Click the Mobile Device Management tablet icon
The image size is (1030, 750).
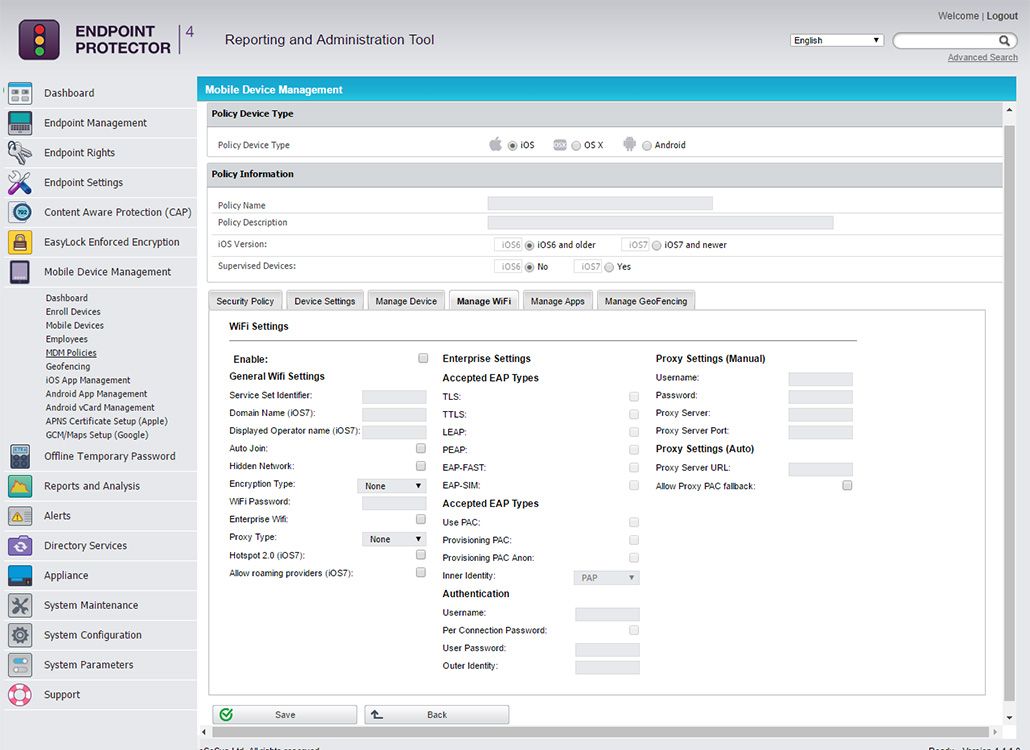20,272
